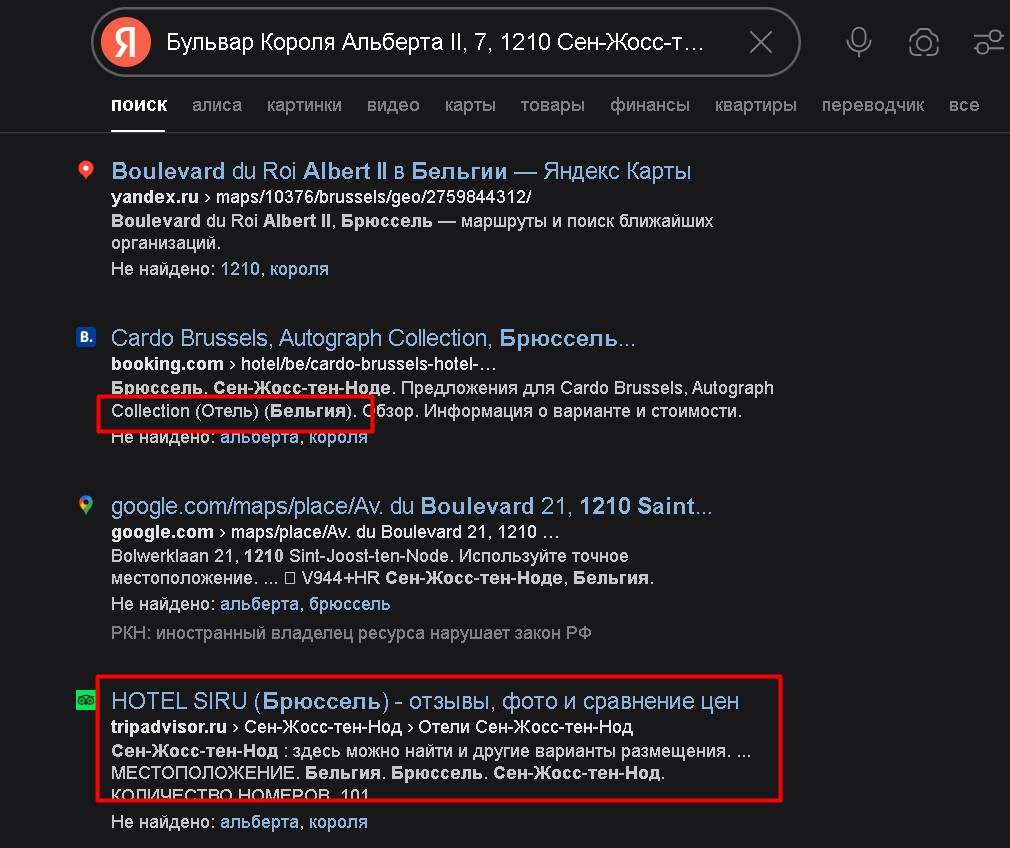
Task: Click missing word король in the Яндекс Карты result
Action: tap(299, 269)
